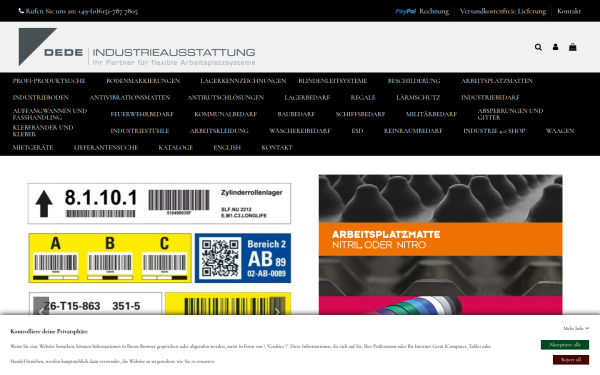Click the PayPal logo in top bar
Screen dimensions: 600x375
[x=406, y=11]
